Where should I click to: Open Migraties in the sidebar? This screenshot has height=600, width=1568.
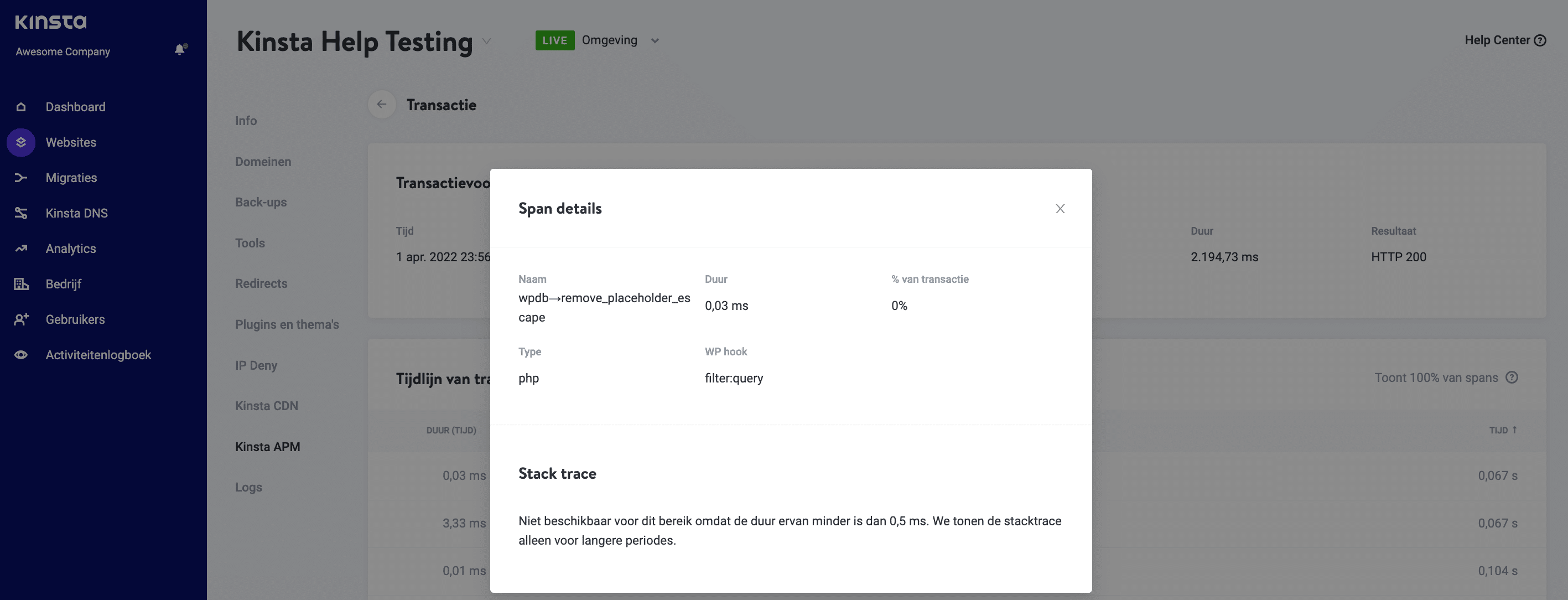tap(71, 177)
